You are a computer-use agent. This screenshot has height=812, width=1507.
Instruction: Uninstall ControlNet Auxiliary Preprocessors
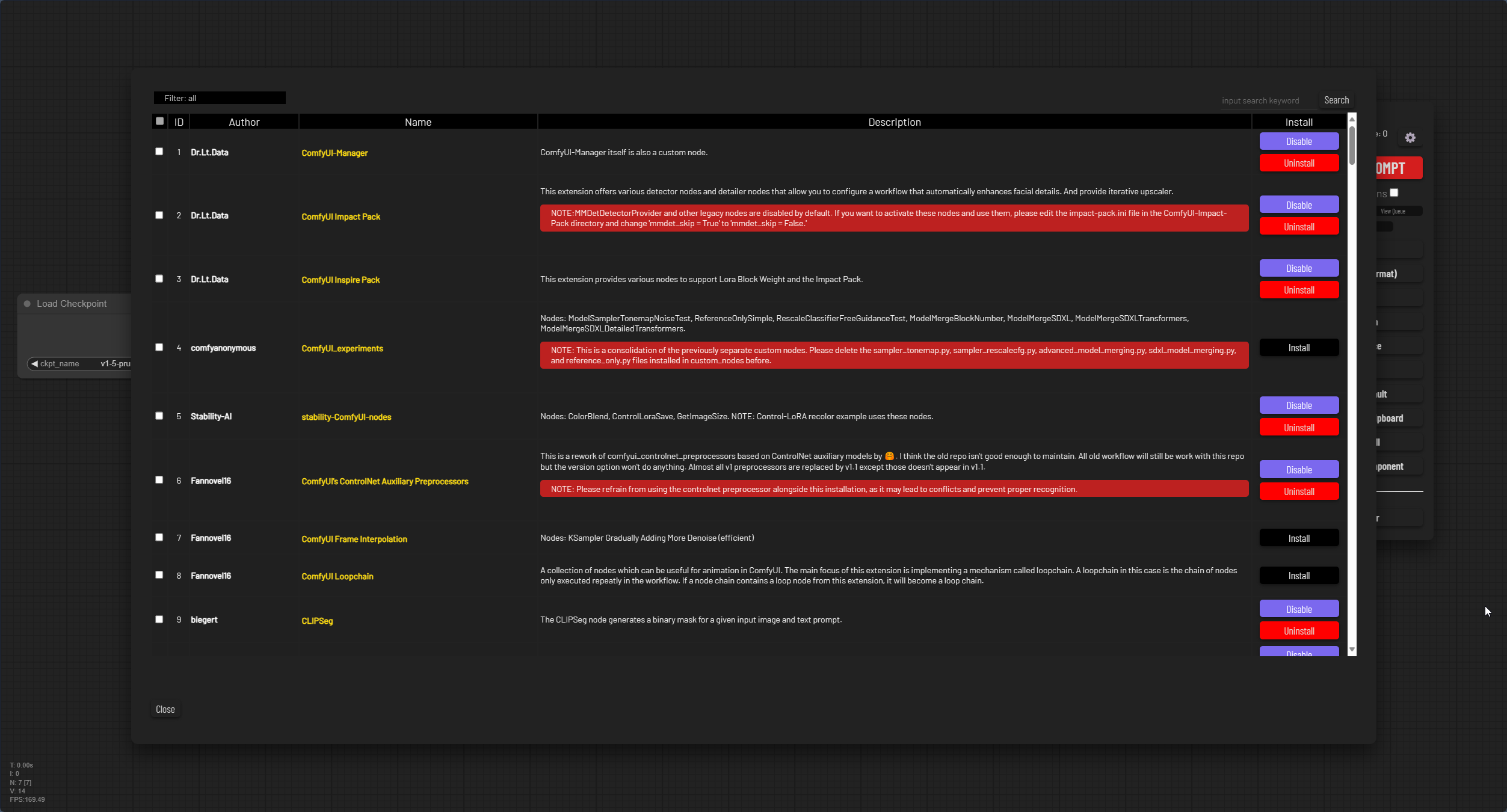coord(1299,491)
